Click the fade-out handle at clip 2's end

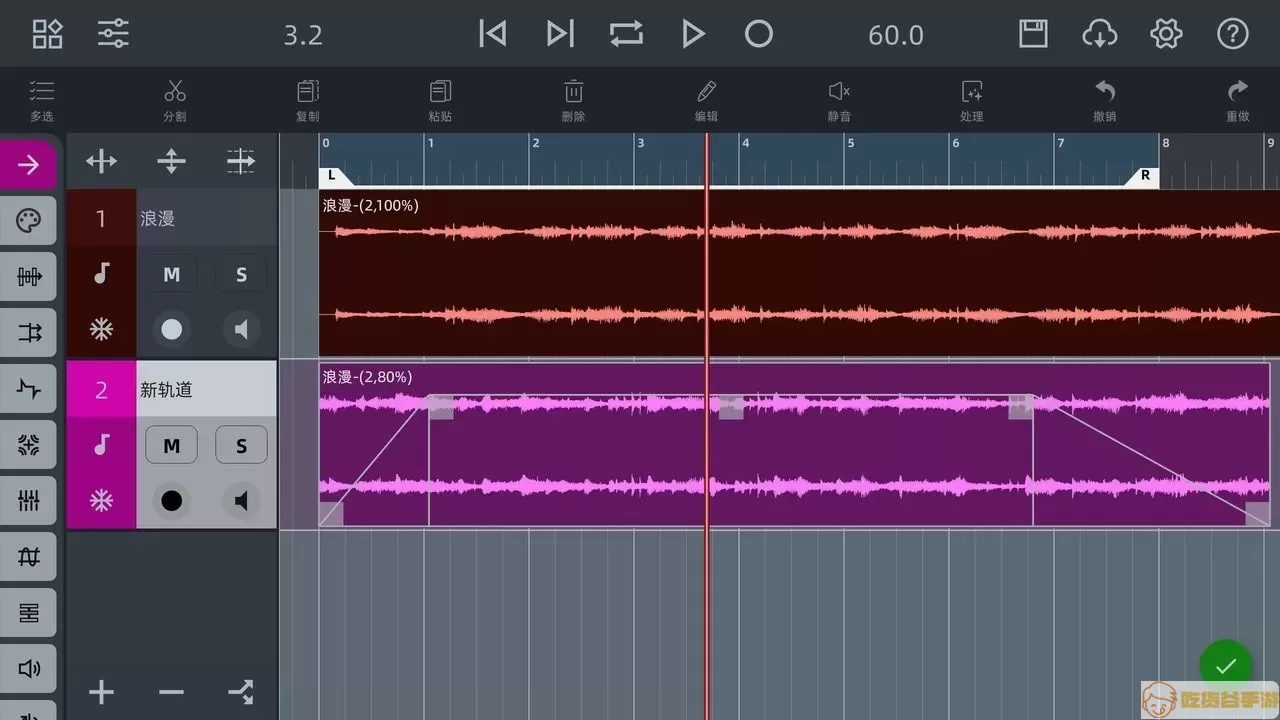coord(1258,514)
